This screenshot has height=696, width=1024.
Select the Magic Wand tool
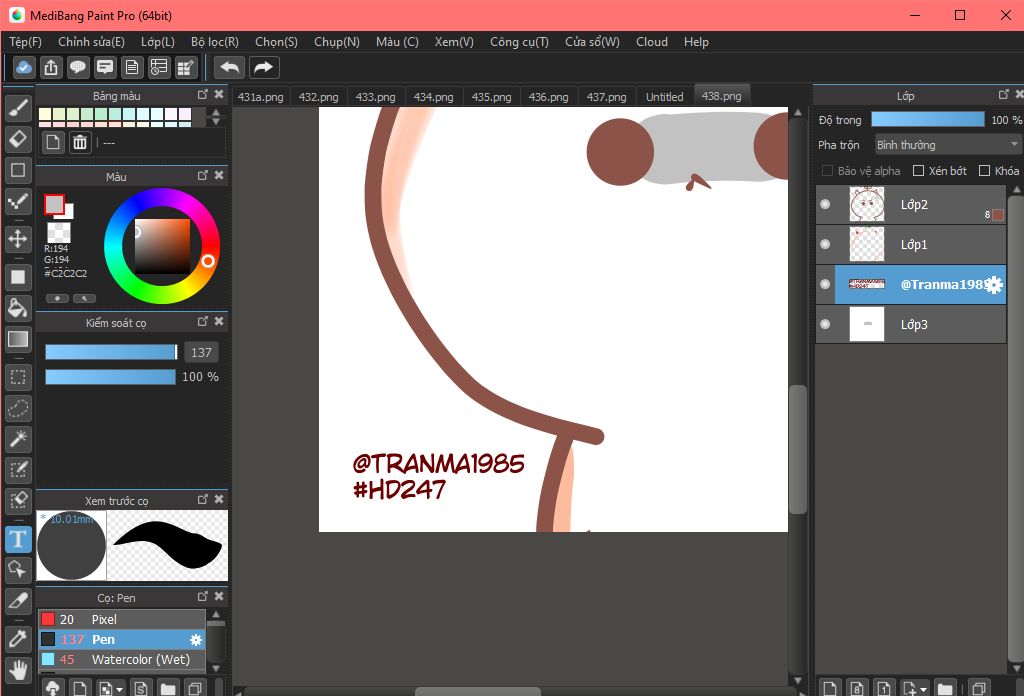18,439
